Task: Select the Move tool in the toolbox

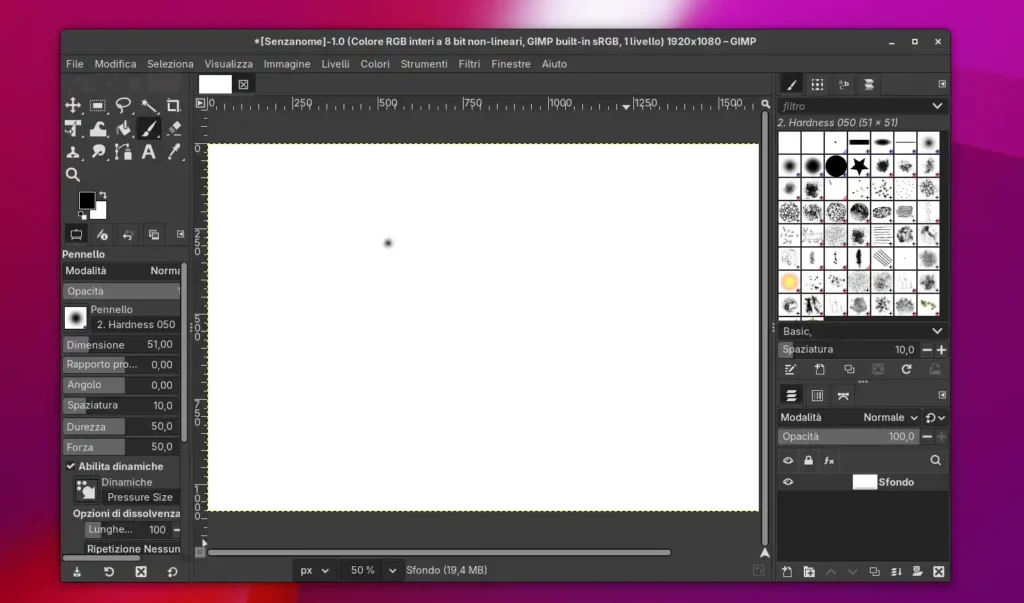Action: click(73, 105)
